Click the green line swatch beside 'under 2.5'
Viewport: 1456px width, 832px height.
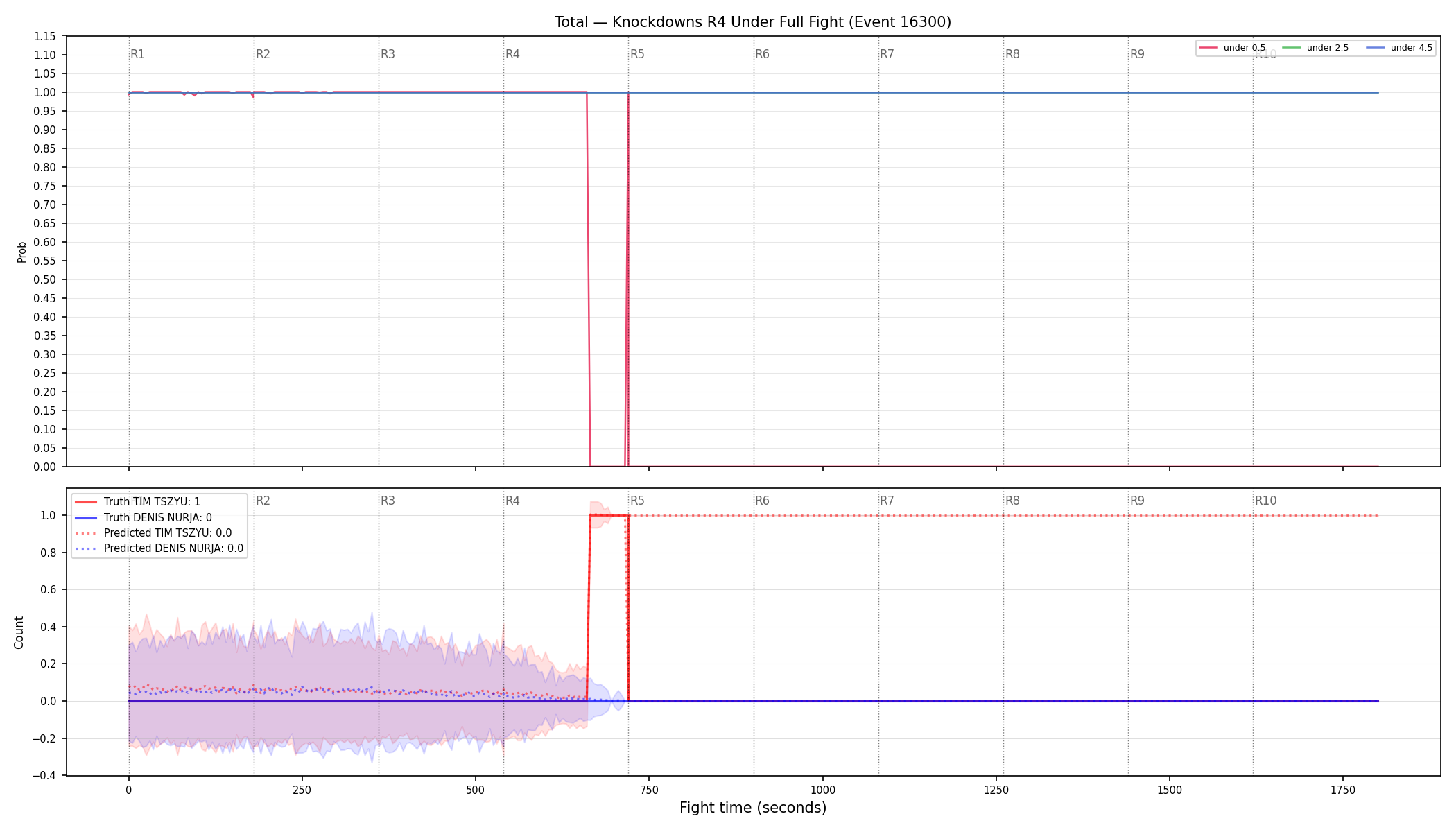1292,48
